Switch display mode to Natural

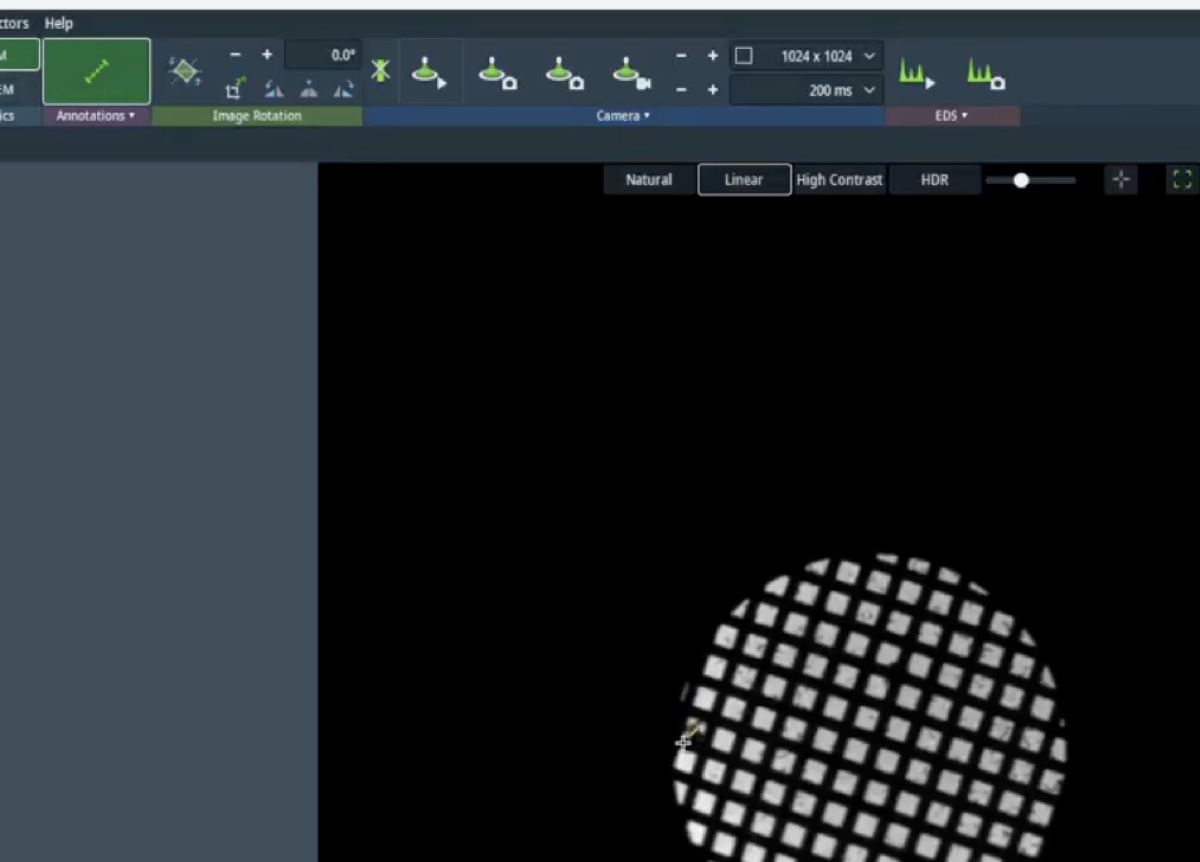[649, 180]
